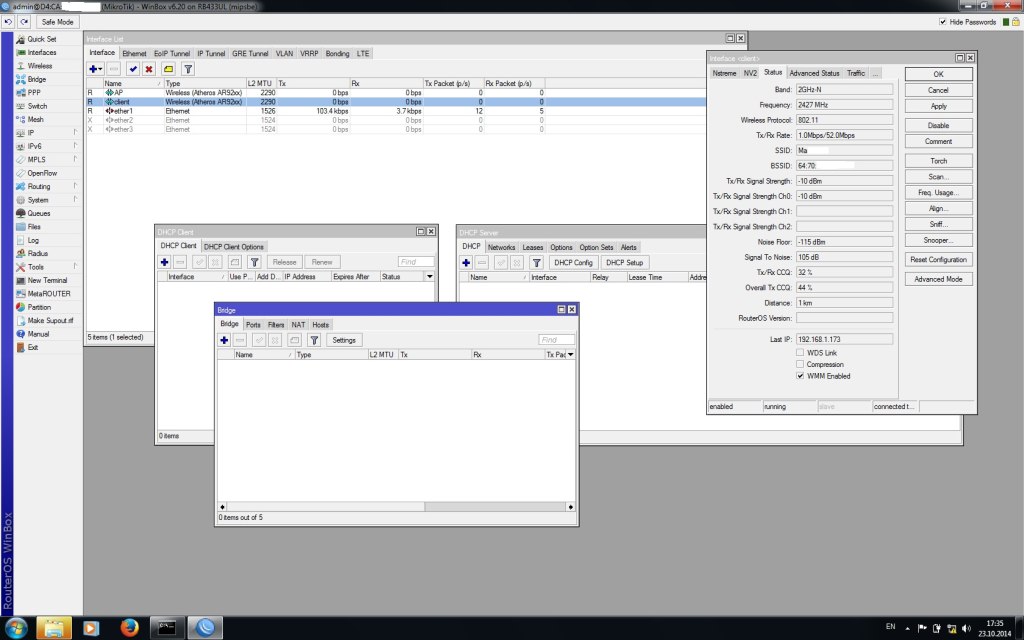Open Queues in the sidebar

pos(39,213)
